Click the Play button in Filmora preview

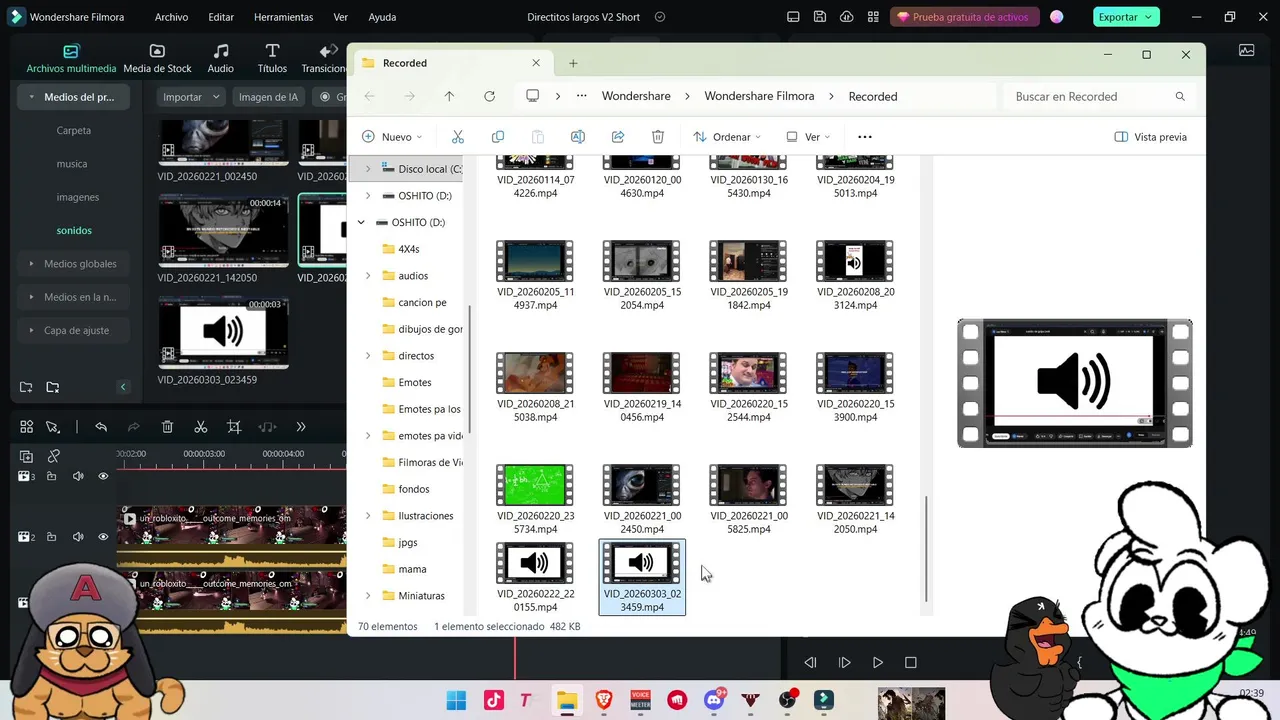pyautogui.click(x=878, y=663)
